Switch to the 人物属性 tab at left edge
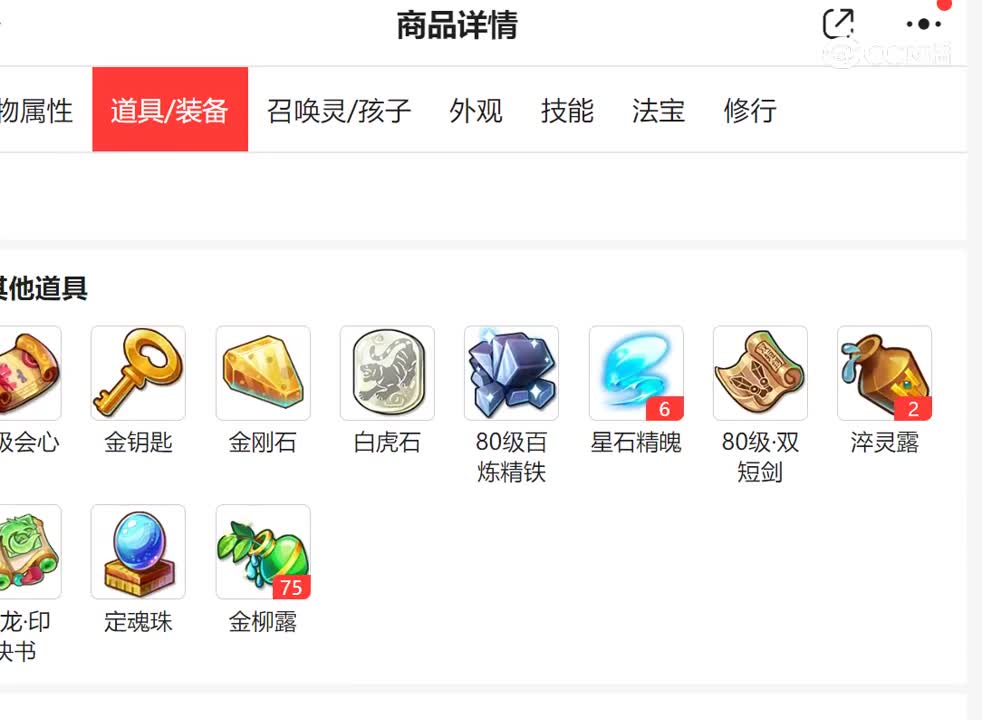The image size is (982, 720). 36,111
